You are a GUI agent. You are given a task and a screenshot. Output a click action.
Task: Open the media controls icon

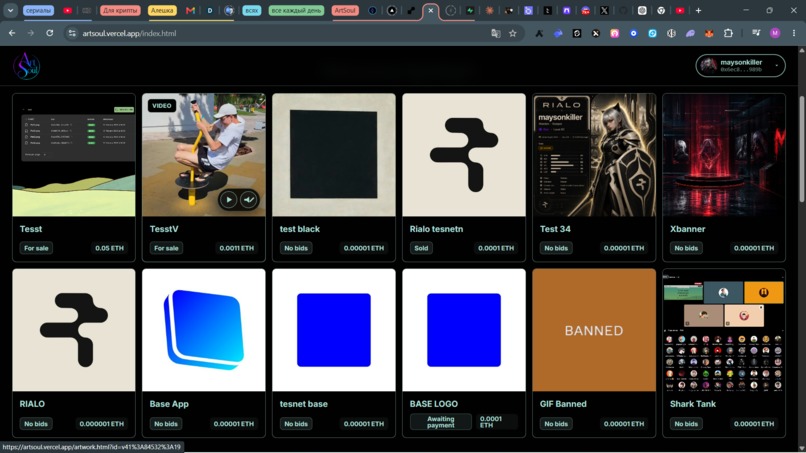[756, 33]
